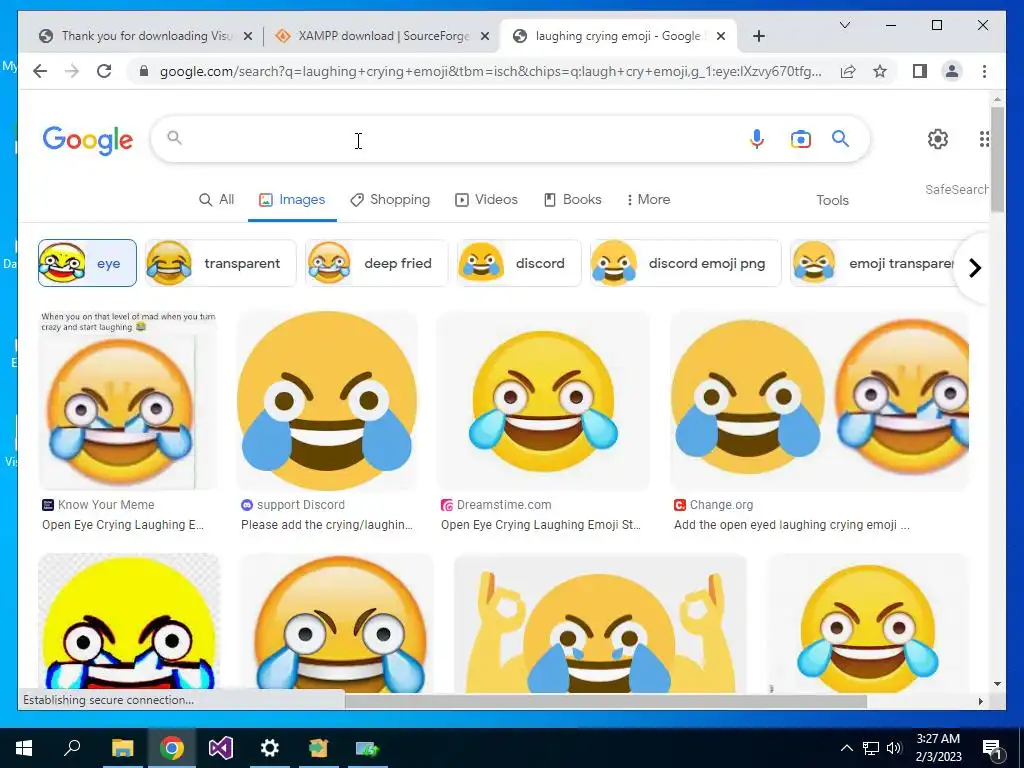Click the vertical page scrollbar thumb
Screen dimensions: 1024x768
(997, 159)
